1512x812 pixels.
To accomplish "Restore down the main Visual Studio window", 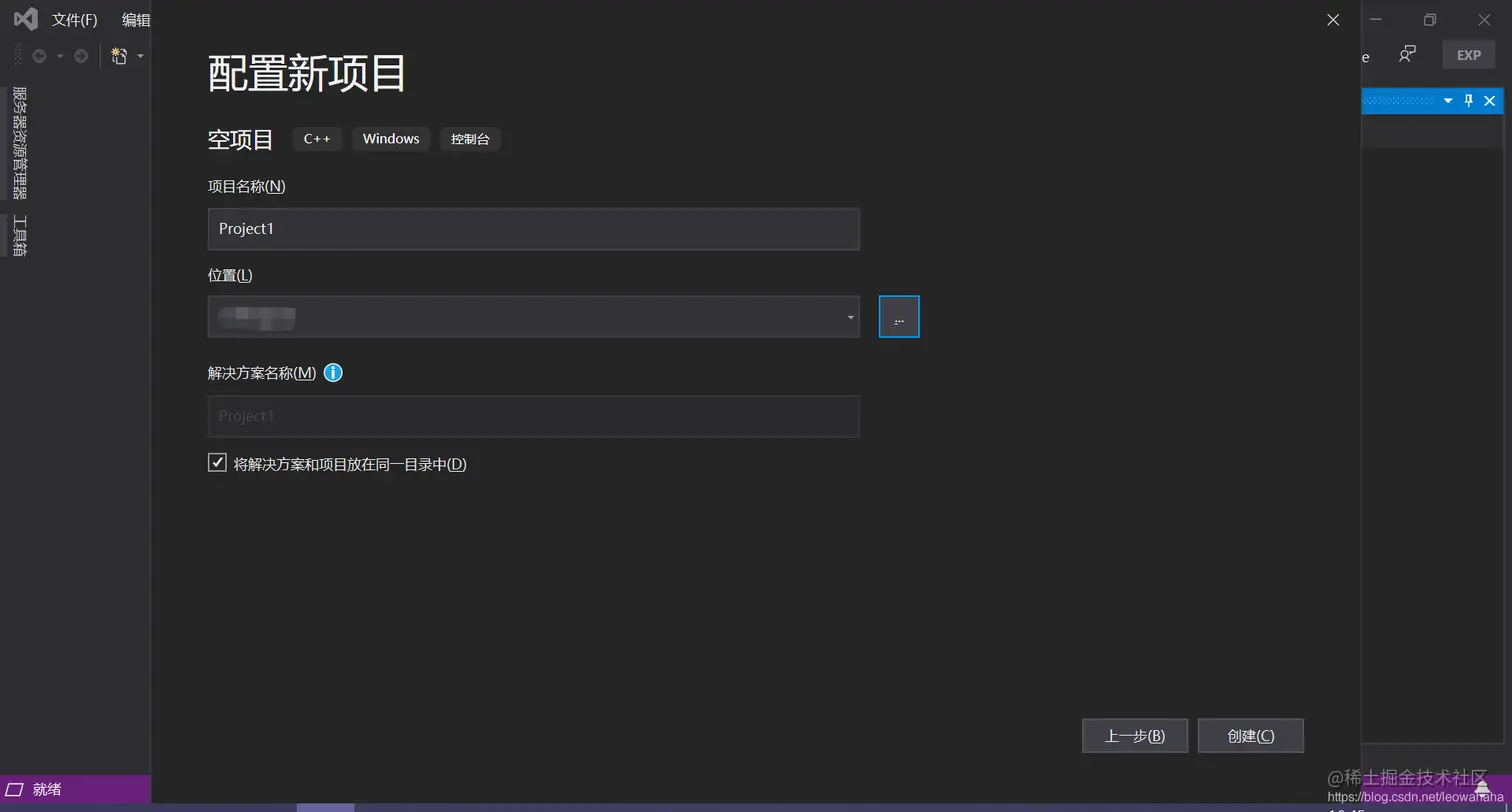I will pos(1430,20).
